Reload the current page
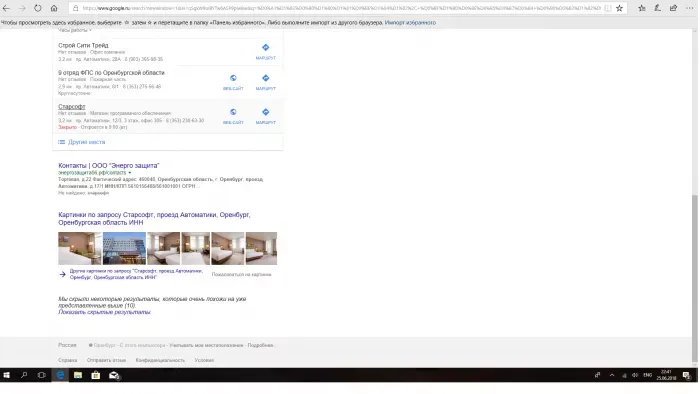Screen dimensions: 700x394 point(38,8)
